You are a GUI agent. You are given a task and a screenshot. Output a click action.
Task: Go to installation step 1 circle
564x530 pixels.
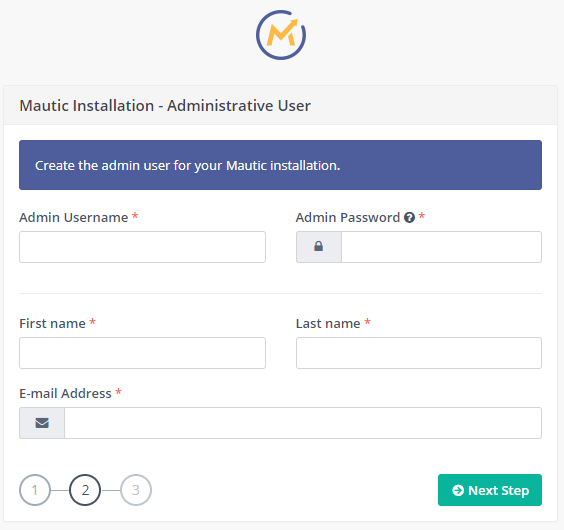pos(35,490)
